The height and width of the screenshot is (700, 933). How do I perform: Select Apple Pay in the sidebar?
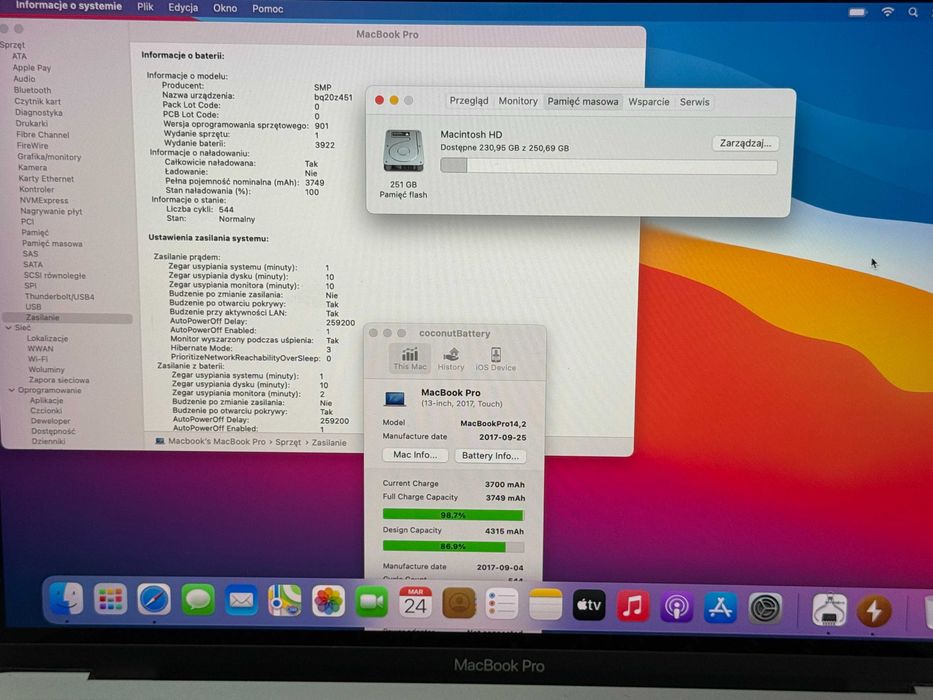point(32,67)
